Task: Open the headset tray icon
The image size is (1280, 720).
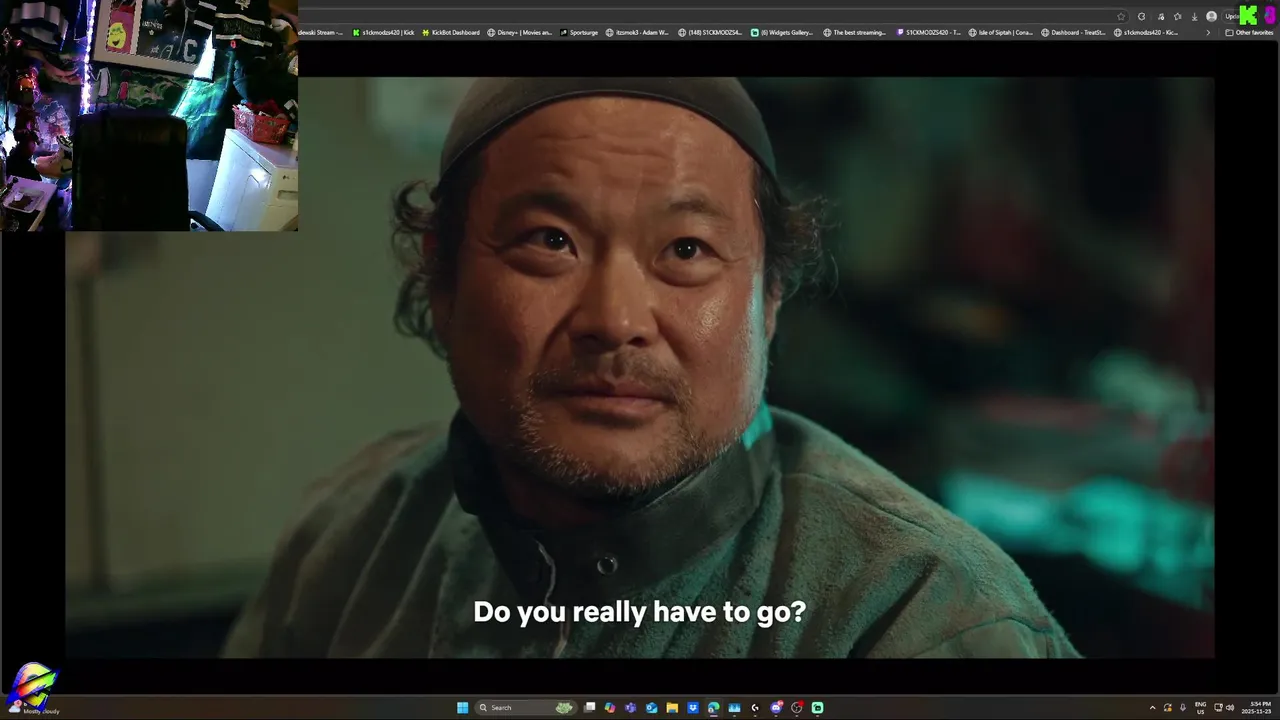Action: (x=1167, y=708)
